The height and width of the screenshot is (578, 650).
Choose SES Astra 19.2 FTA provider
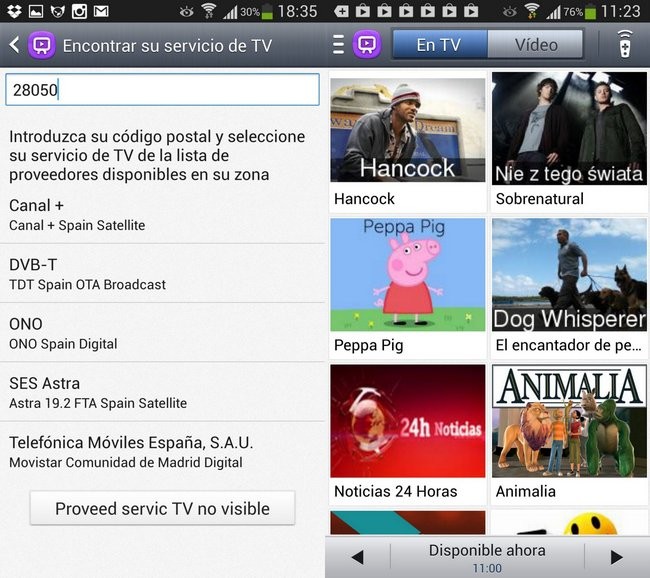[x=162, y=392]
